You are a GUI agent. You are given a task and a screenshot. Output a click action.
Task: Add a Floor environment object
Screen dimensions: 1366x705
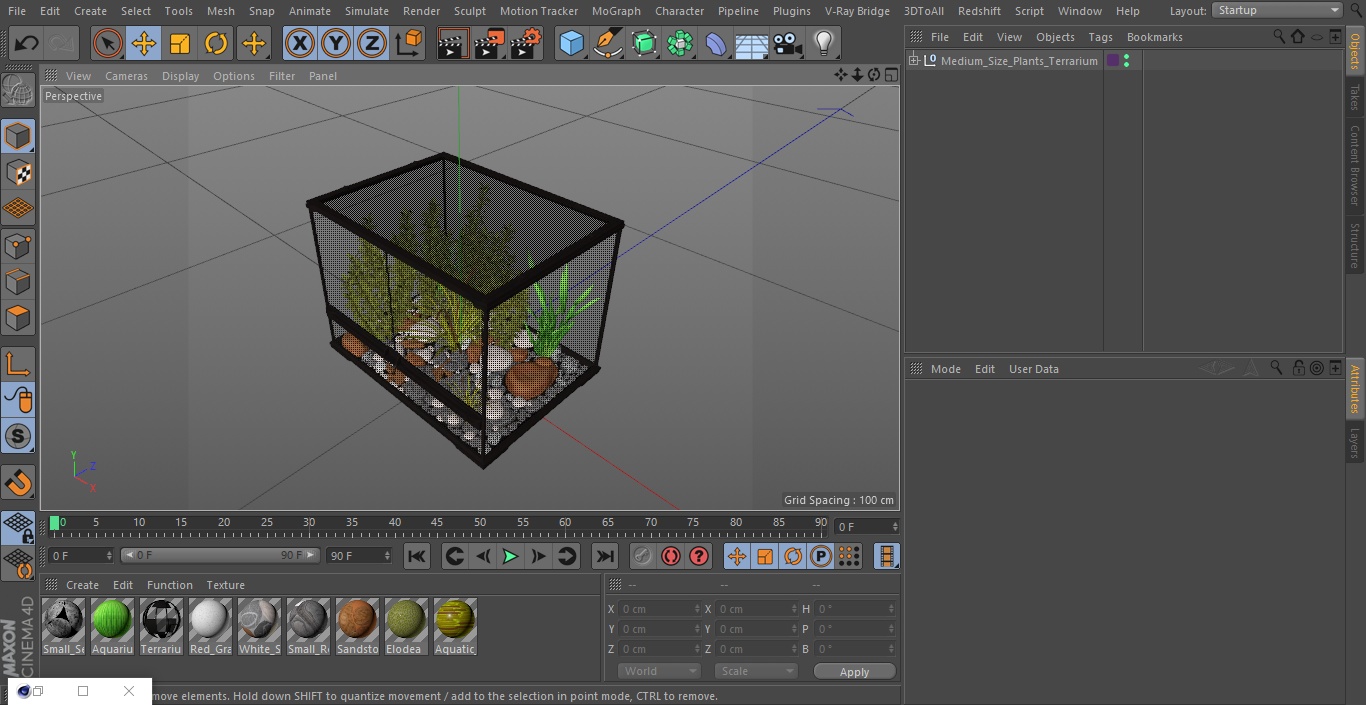pyautogui.click(x=752, y=43)
